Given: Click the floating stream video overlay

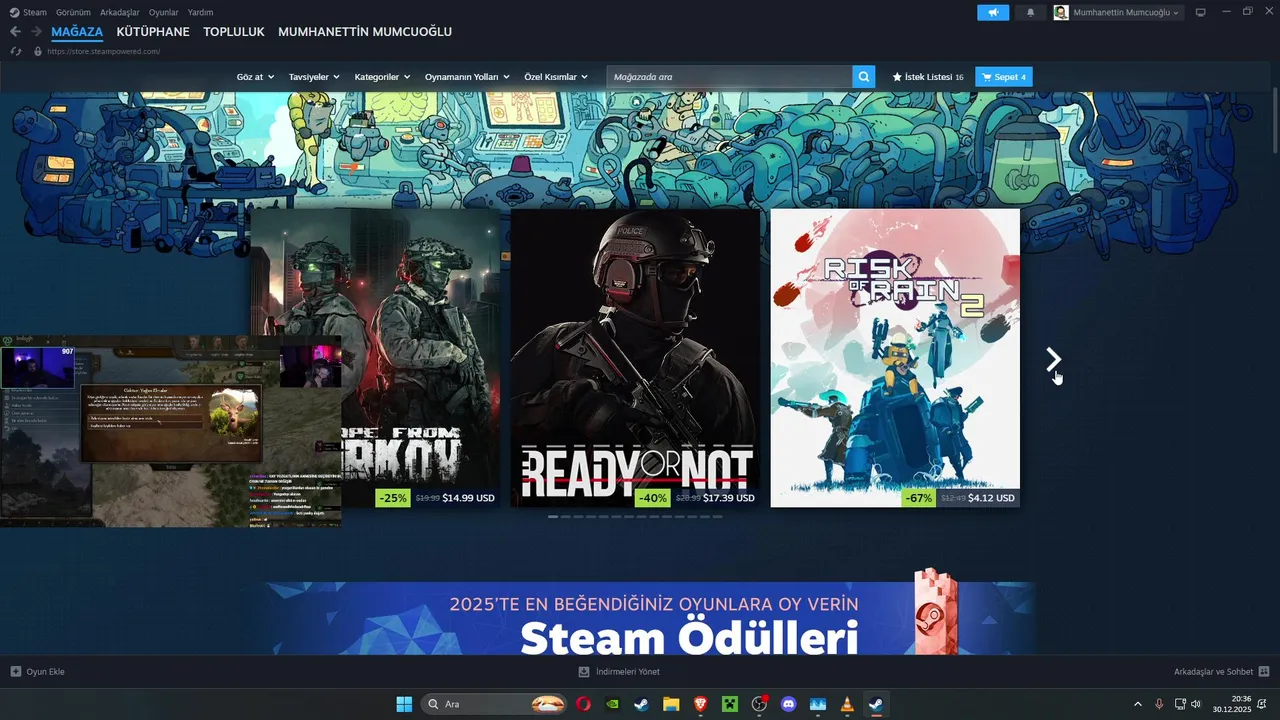Looking at the screenshot, I should [171, 431].
